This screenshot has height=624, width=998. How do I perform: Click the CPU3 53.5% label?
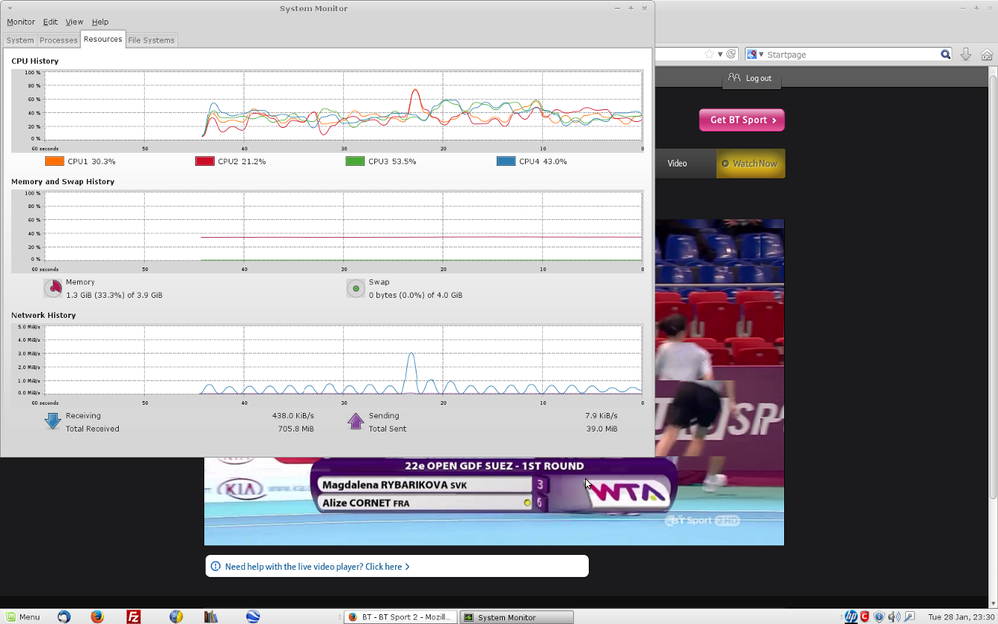point(391,162)
